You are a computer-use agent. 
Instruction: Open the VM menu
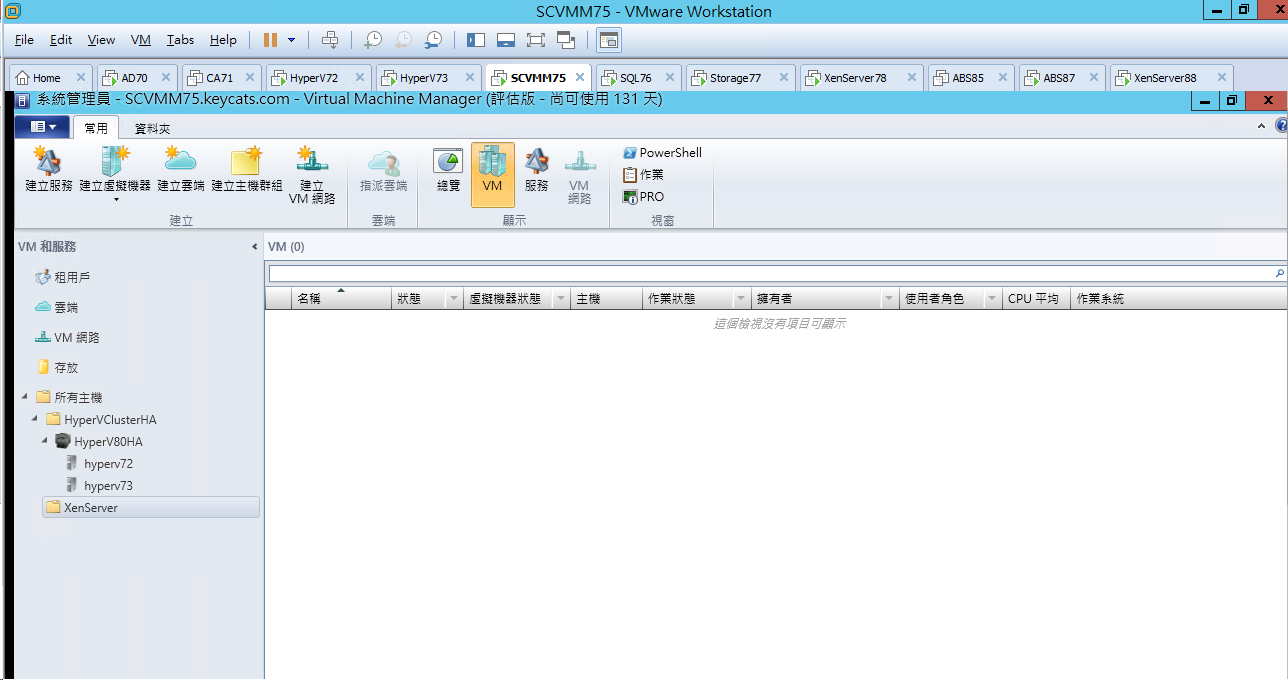tap(141, 40)
